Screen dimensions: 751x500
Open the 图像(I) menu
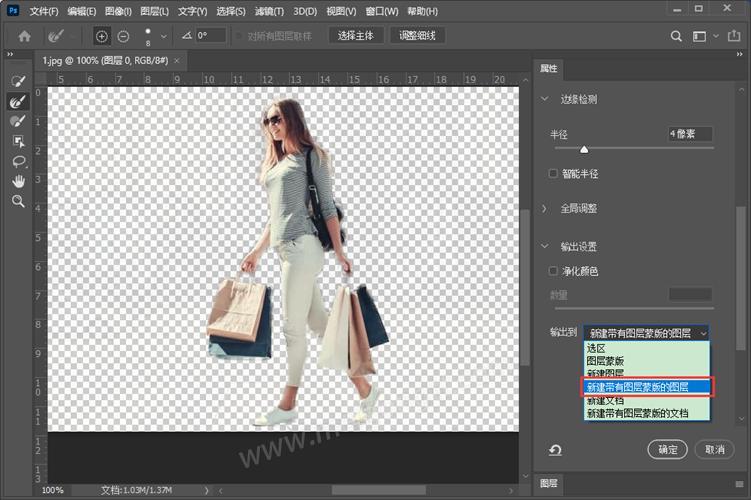[x=118, y=11]
